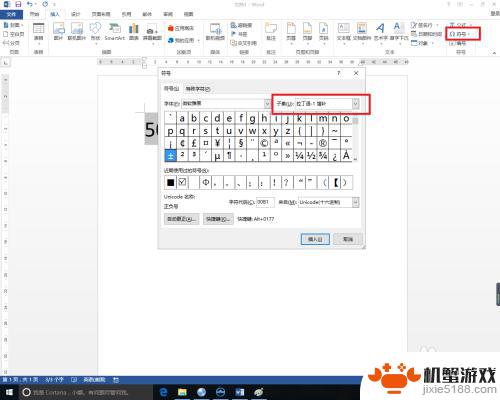Viewport: 500px width, 400px height.
Task: Open the 页眉 (Header) menu icon
Action: point(291,32)
